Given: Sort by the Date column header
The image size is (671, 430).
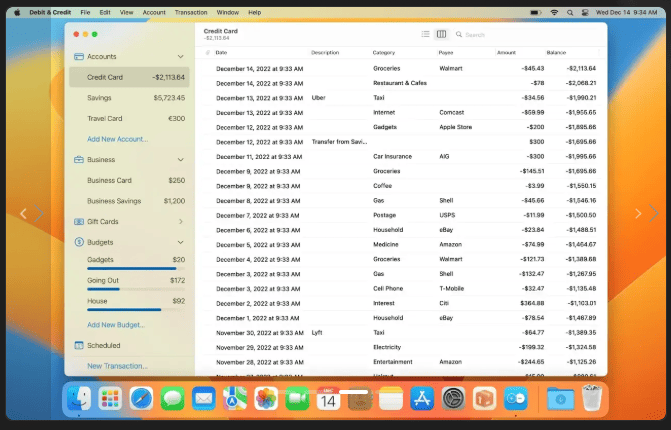Looking at the screenshot, I should click(221, 53).
